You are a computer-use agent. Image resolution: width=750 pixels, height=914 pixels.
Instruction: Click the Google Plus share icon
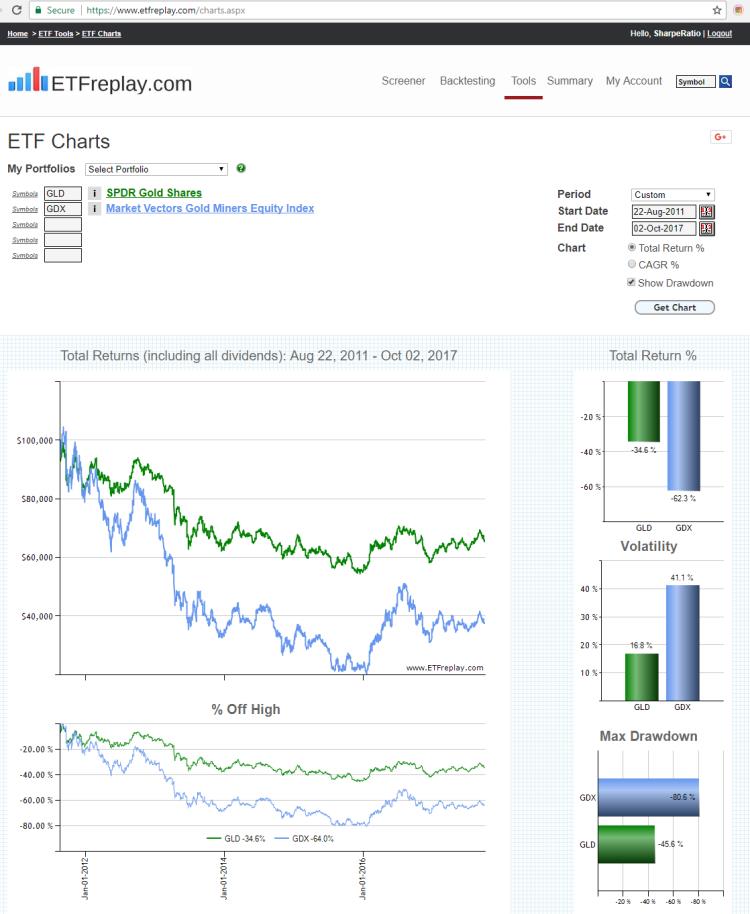point(720,137)
